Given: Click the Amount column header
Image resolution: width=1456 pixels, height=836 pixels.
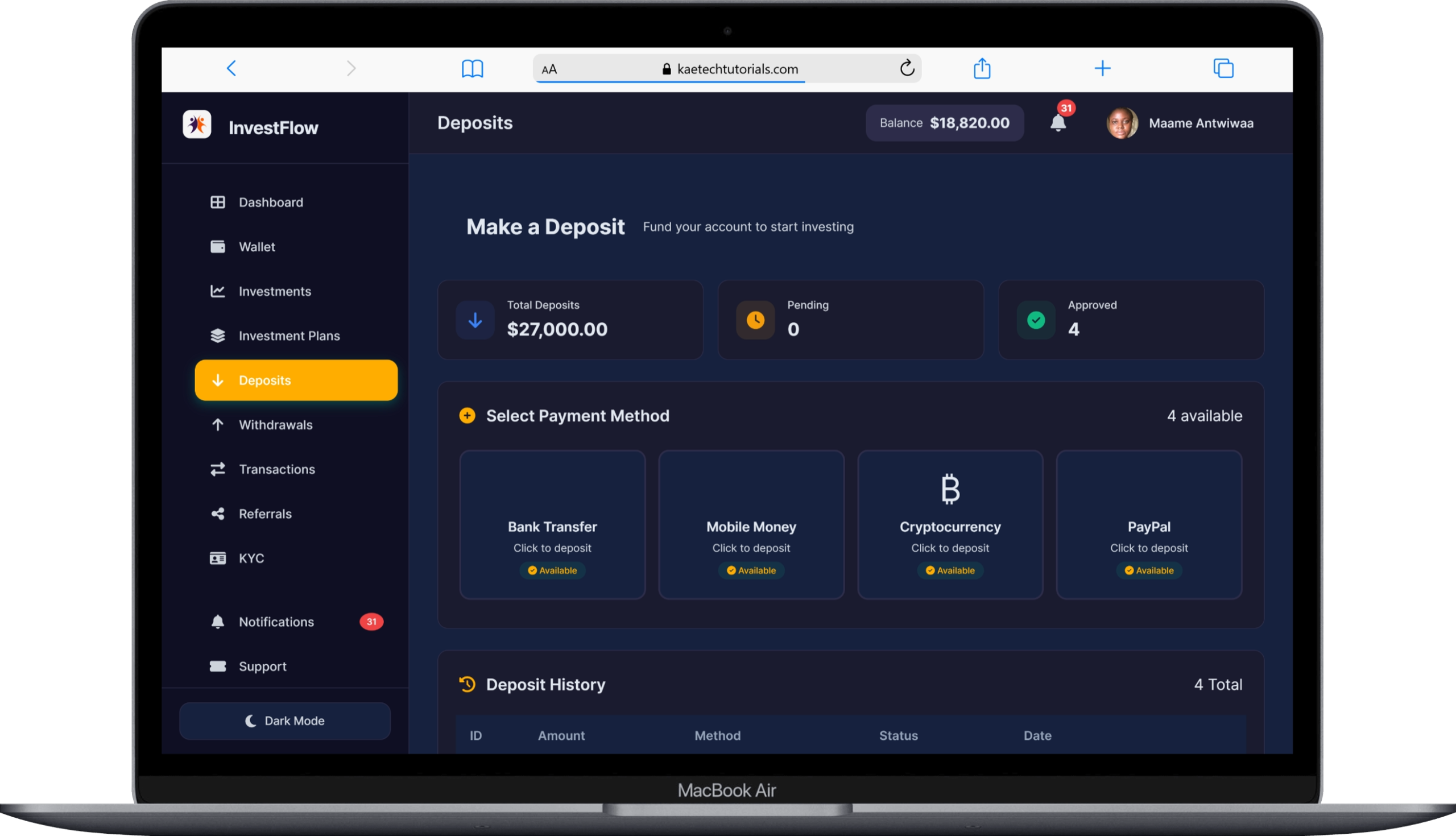Looking at the screenshot, I should [x=561, y=735].
